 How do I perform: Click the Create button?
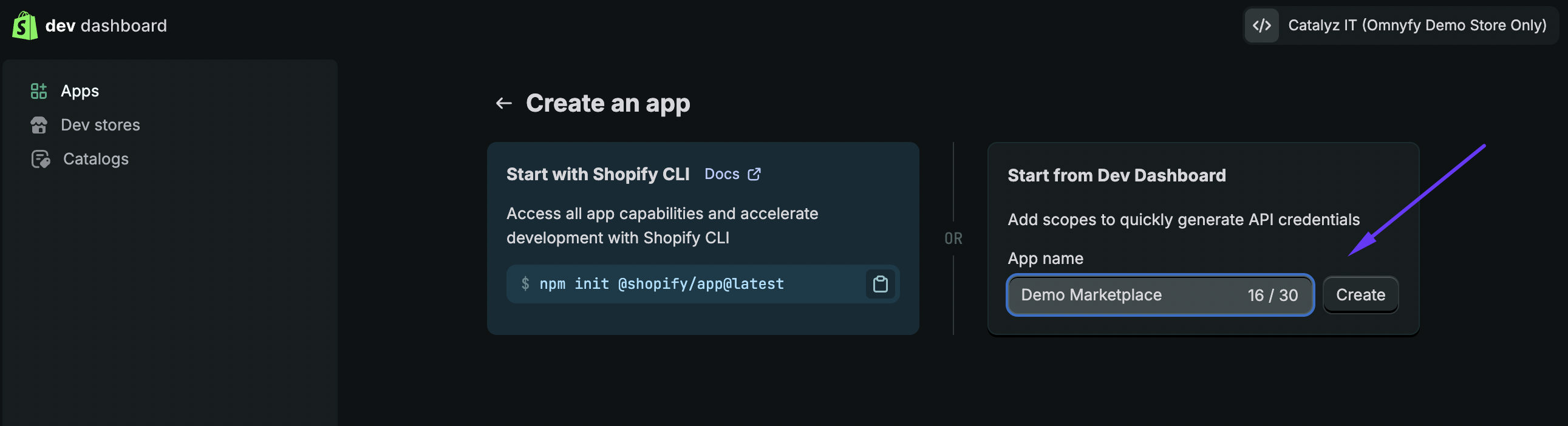click(x=1360, y=295)
